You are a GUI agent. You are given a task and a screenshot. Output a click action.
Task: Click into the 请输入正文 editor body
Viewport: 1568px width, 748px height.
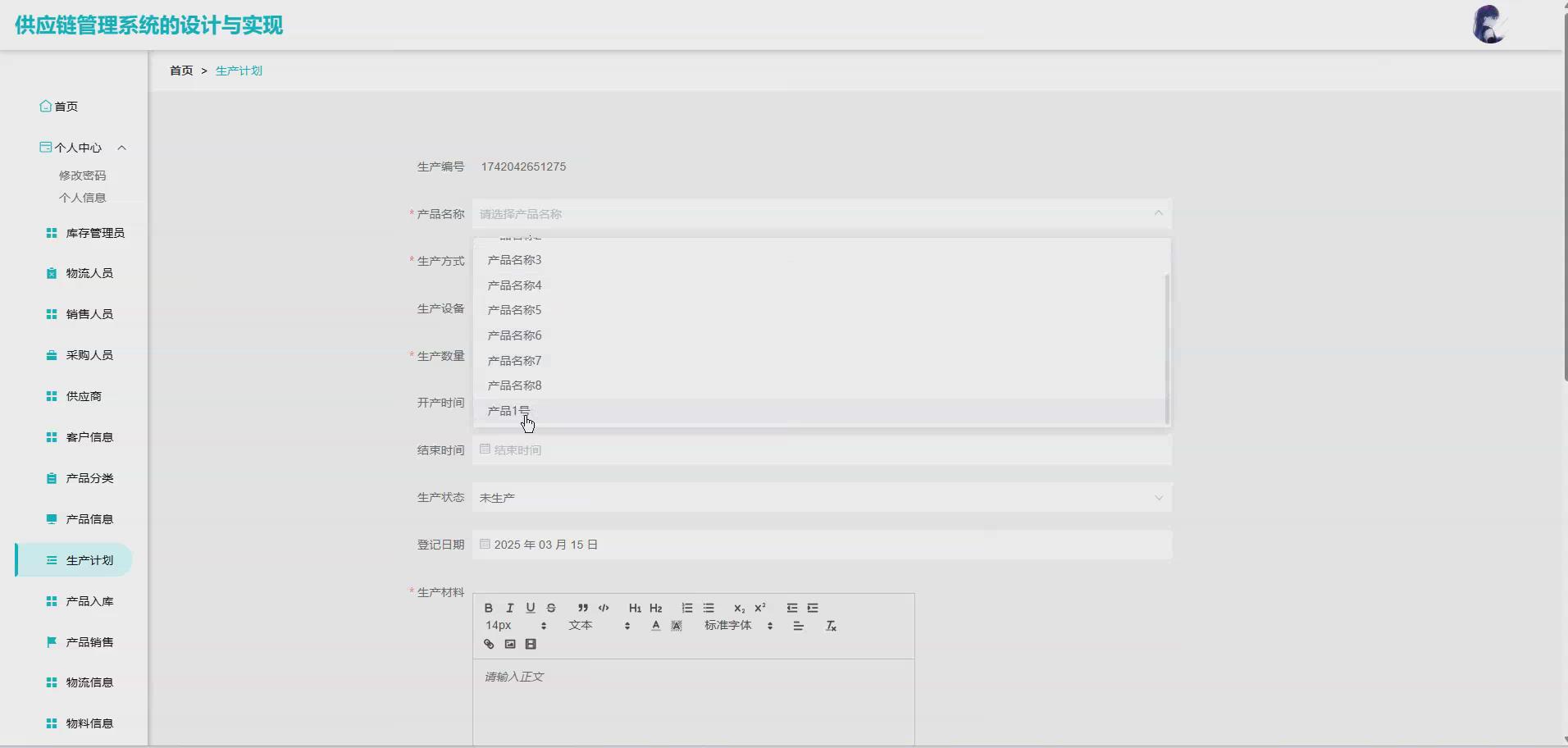click(693, 702)
